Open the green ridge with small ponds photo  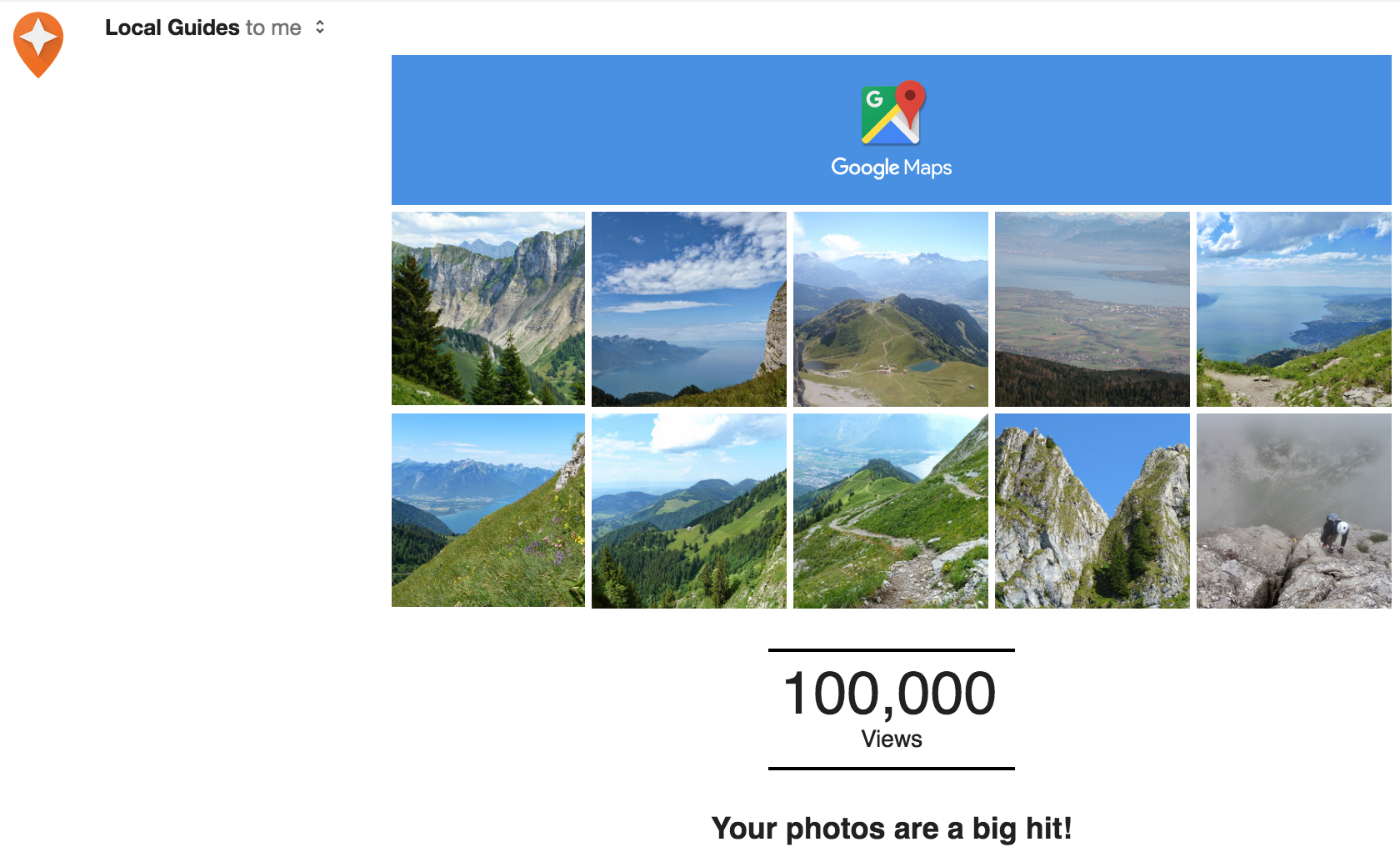pos(891,309)
